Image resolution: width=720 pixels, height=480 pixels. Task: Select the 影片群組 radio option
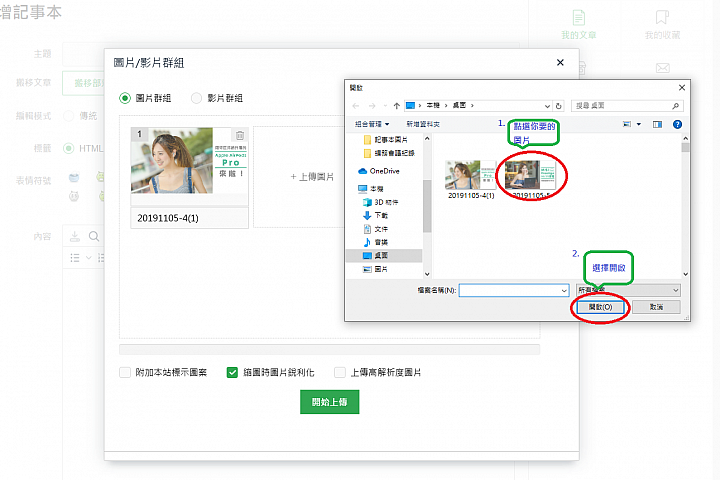[x=196, y=98]
